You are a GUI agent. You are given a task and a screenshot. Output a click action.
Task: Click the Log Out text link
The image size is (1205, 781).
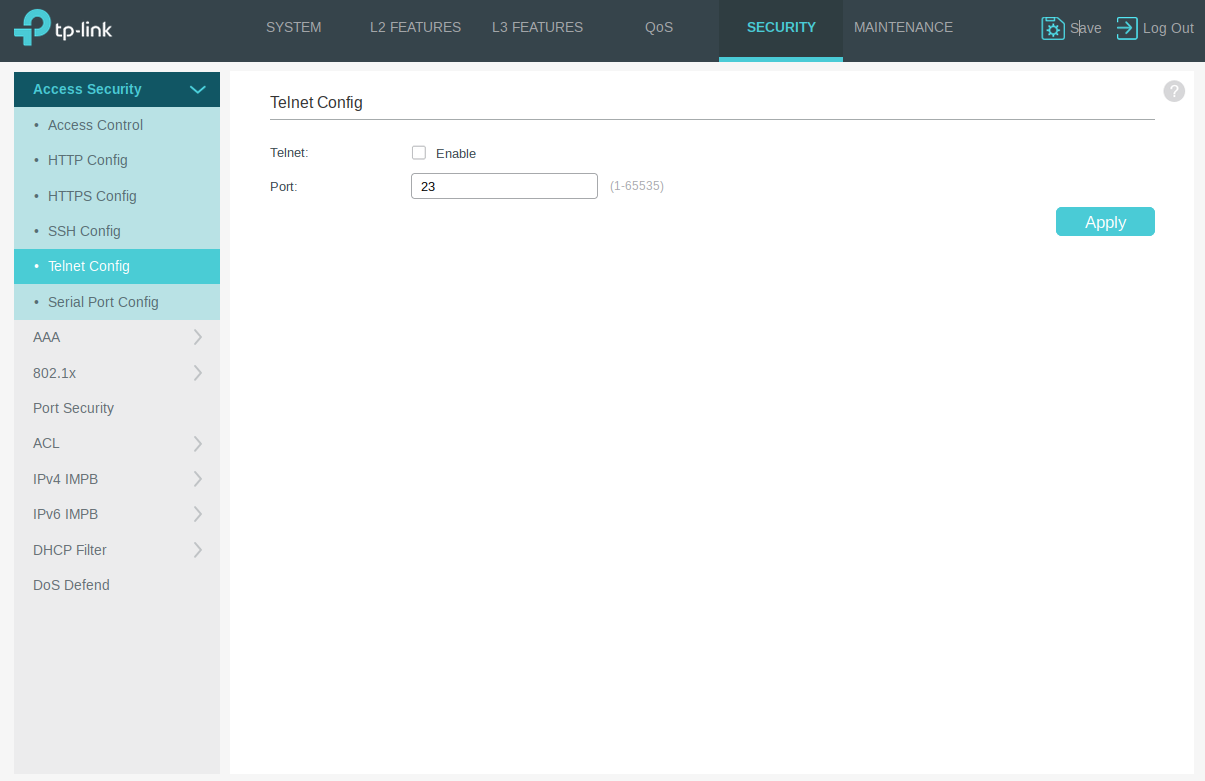tap(1168, 28)
